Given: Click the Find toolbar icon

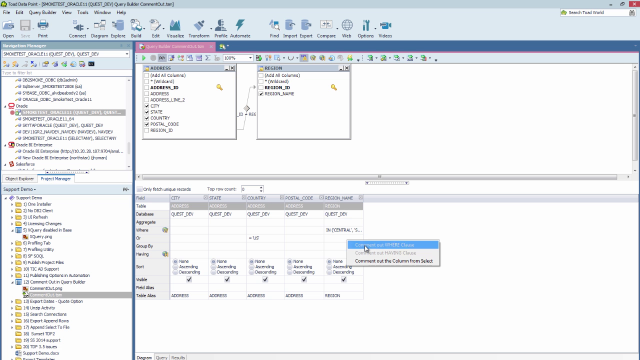Looking at the screenshot, I should click(274, 29).
